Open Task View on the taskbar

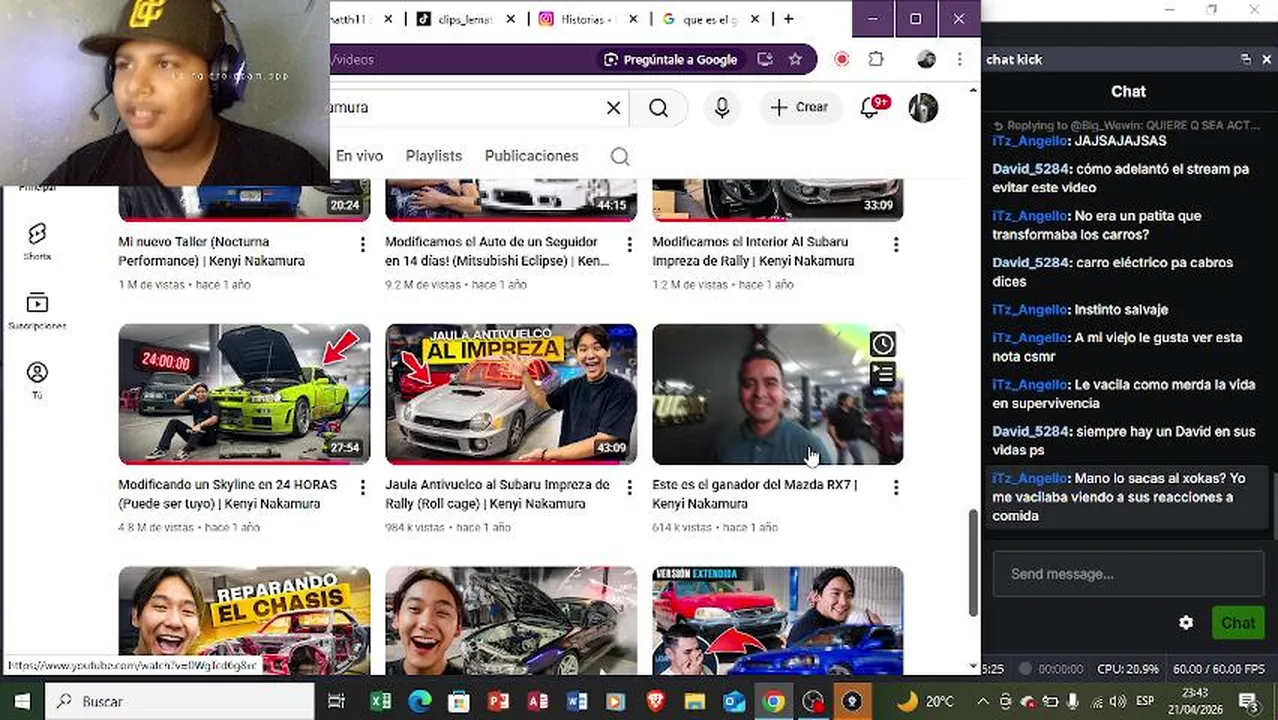coord(336,701)
